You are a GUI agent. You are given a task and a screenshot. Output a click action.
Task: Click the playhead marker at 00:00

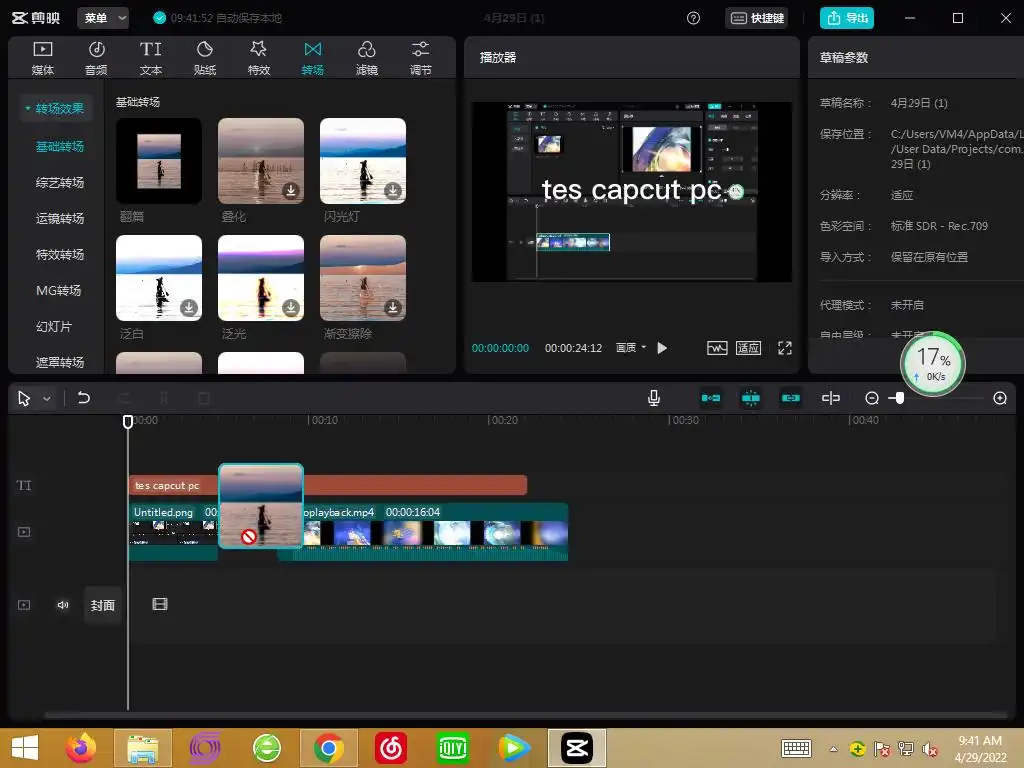[128, 422]
